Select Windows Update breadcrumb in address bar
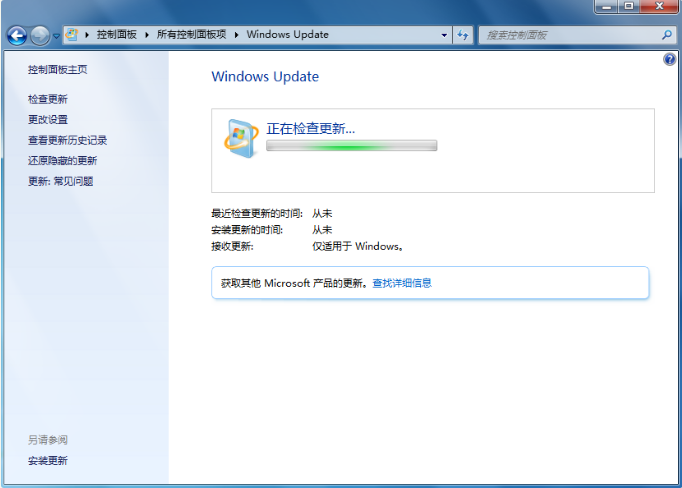This screenshot has height=488, width=682. (288, 34)
